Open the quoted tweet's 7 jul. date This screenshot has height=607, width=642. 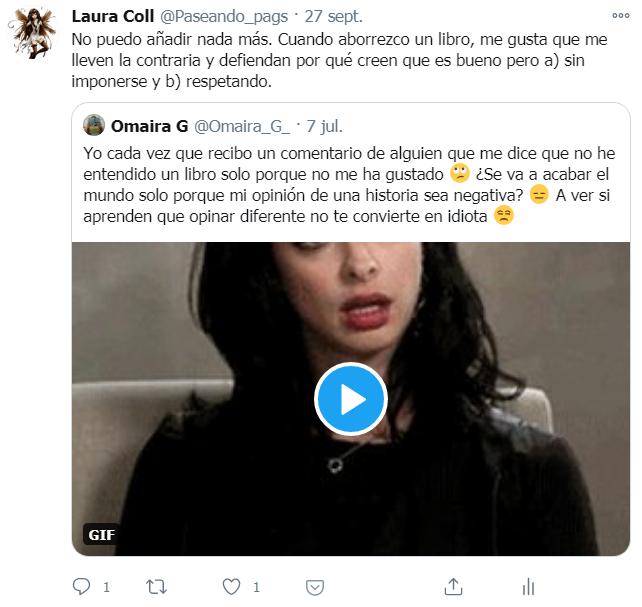point(324,126)
